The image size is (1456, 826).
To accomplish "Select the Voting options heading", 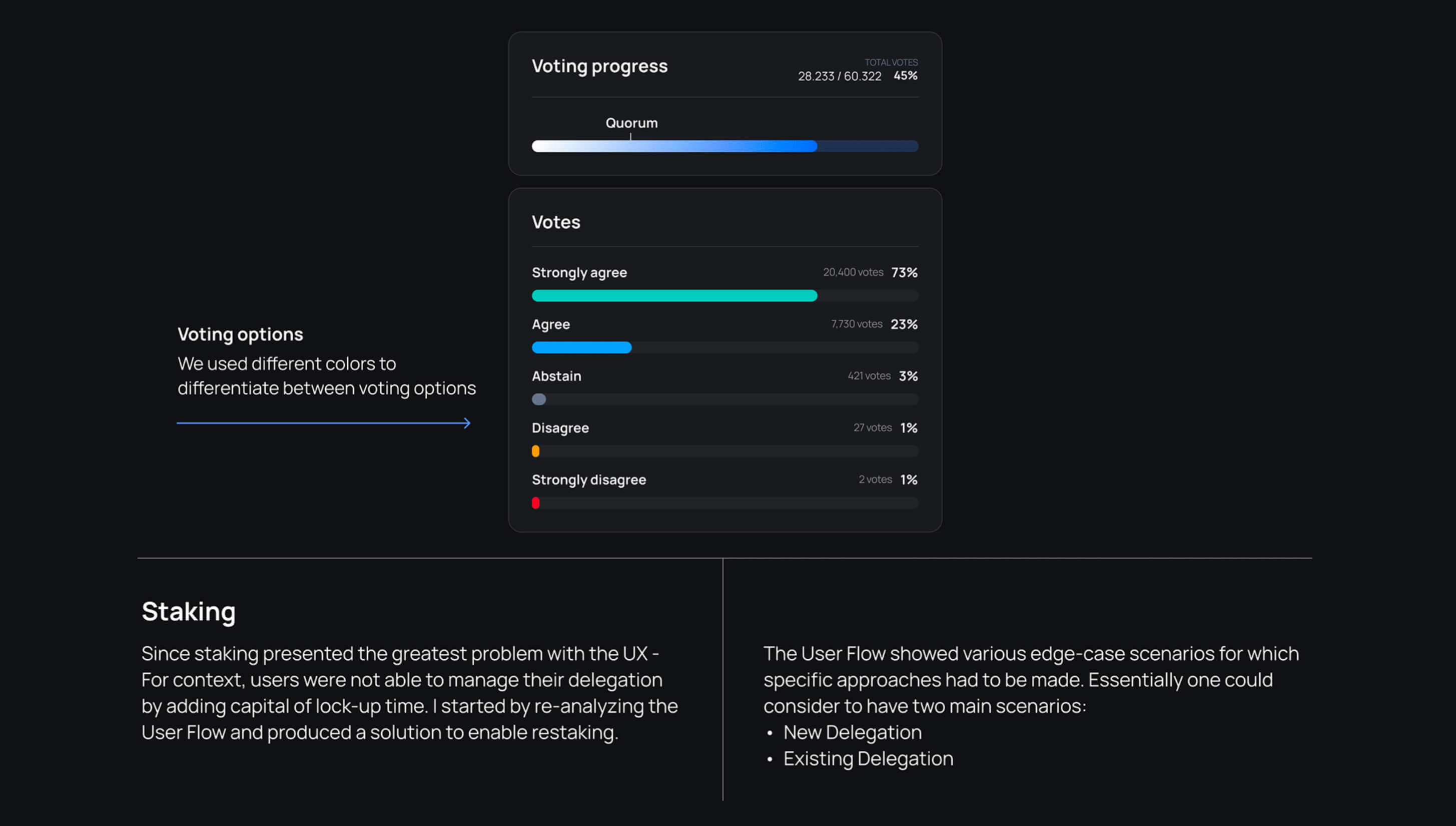I will [240, 334].
